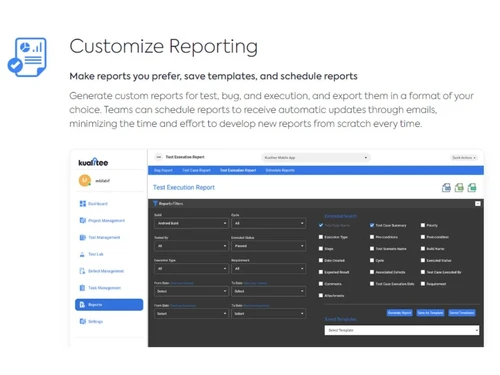Viewport: 500px width, 375px height.
Task: Open the Execution Type filter dropdown
Action: (x=191, y=269)
